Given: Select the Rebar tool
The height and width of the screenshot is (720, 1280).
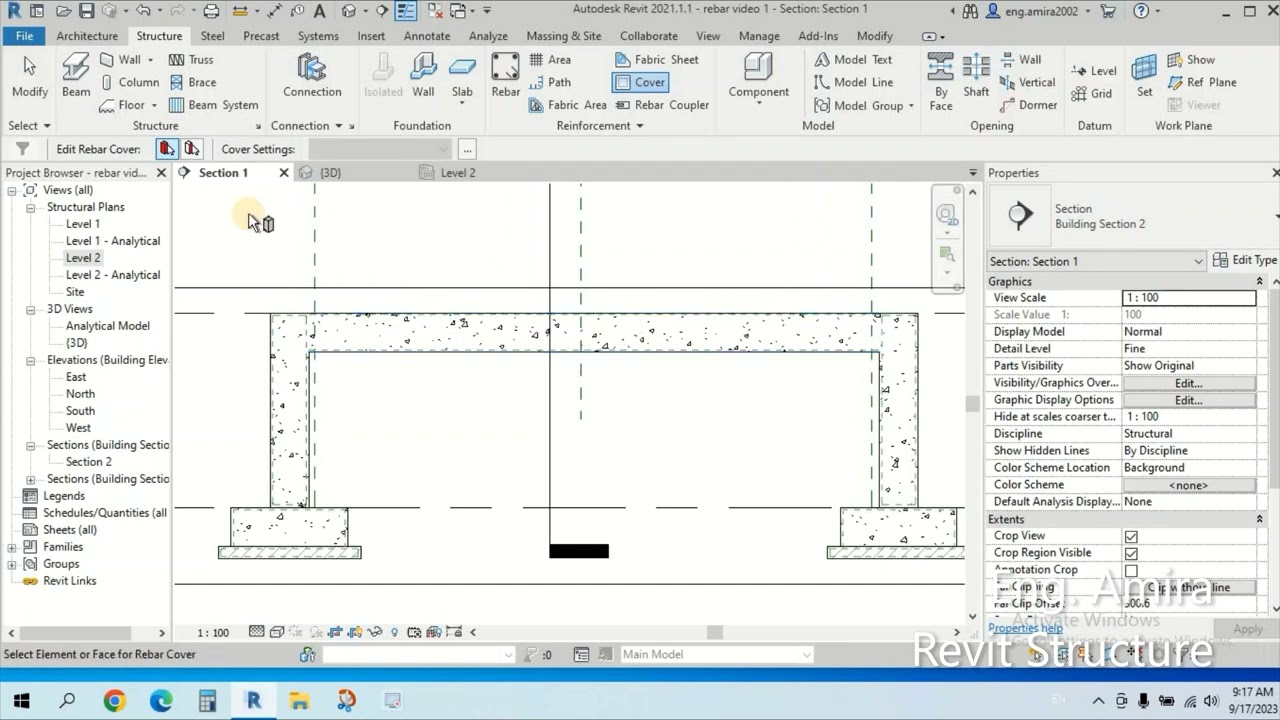Looking at the screenshot, I should 505,76.
